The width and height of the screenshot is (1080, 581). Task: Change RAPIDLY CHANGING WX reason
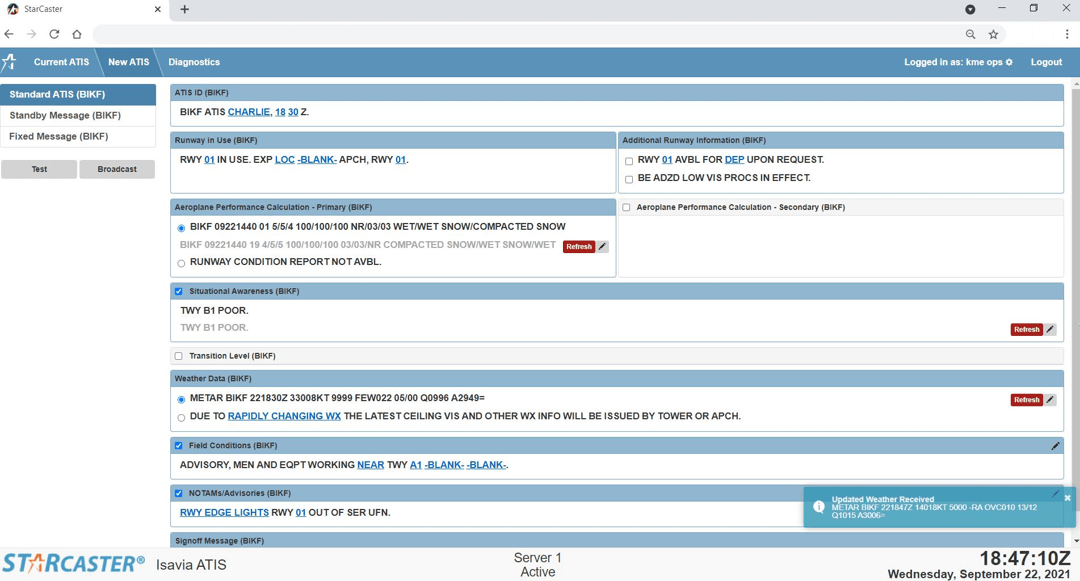pos(284,416)
